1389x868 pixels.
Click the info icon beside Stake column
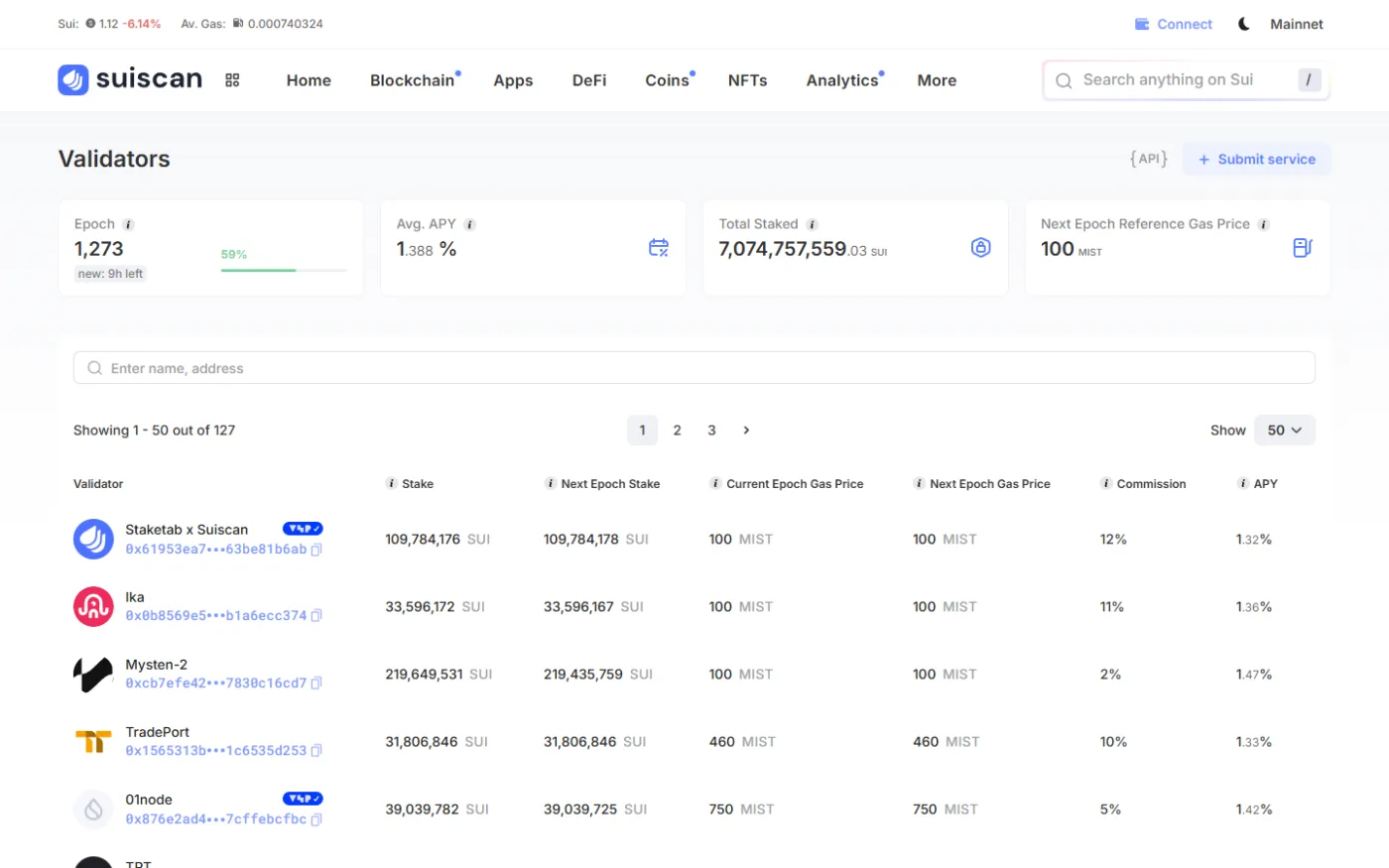coord(391,483)
